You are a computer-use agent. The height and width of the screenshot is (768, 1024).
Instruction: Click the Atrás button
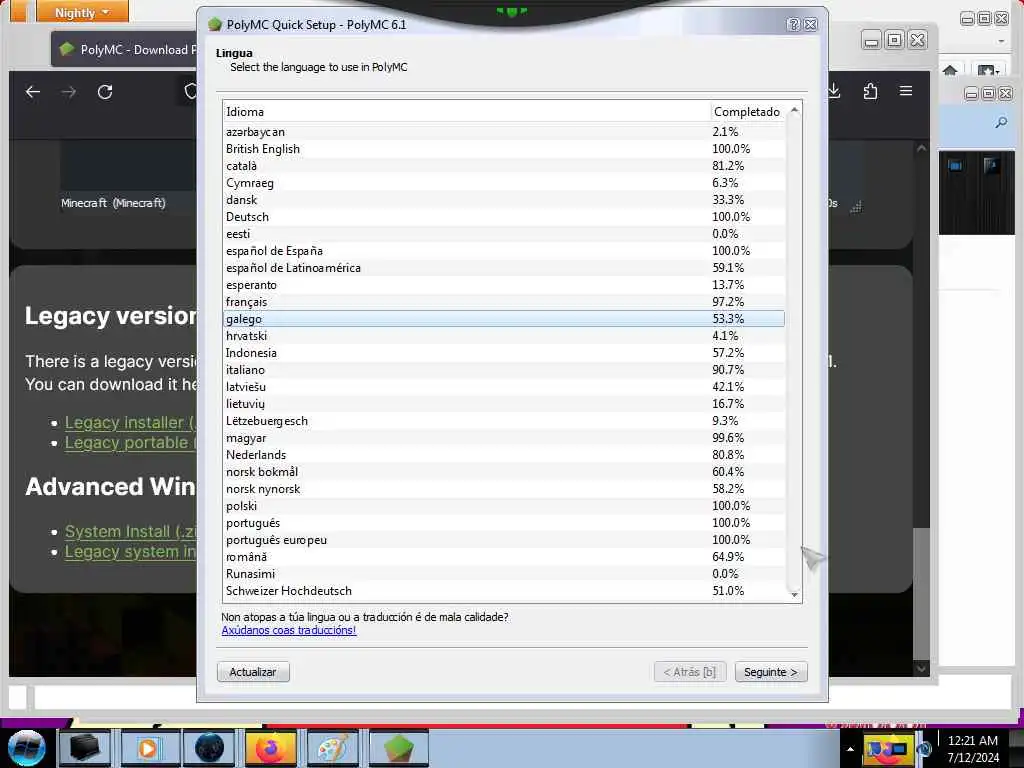[690, 672]
